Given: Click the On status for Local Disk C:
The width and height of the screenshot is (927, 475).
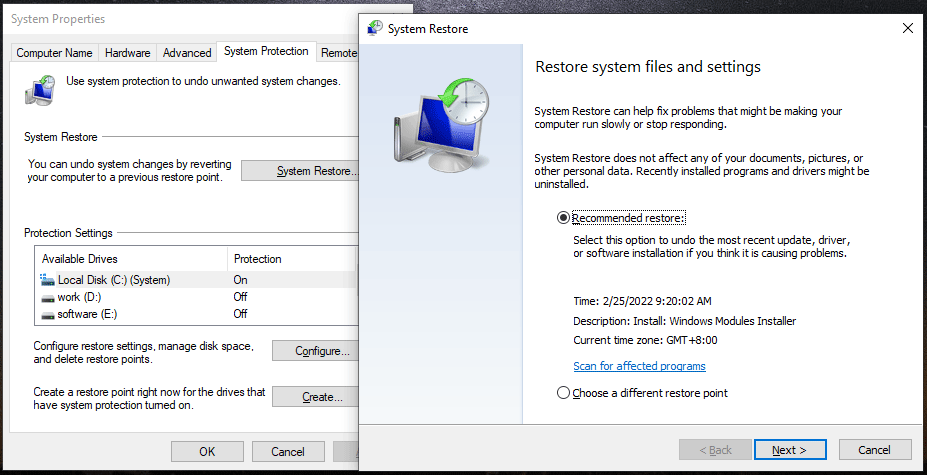Looking at the screenshot, I should 240,280.
